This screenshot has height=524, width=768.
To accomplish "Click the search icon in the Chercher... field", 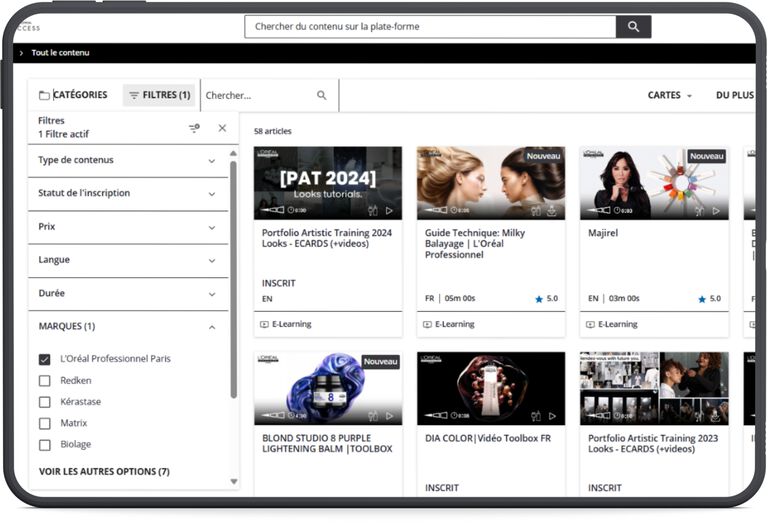I will 321,95.
